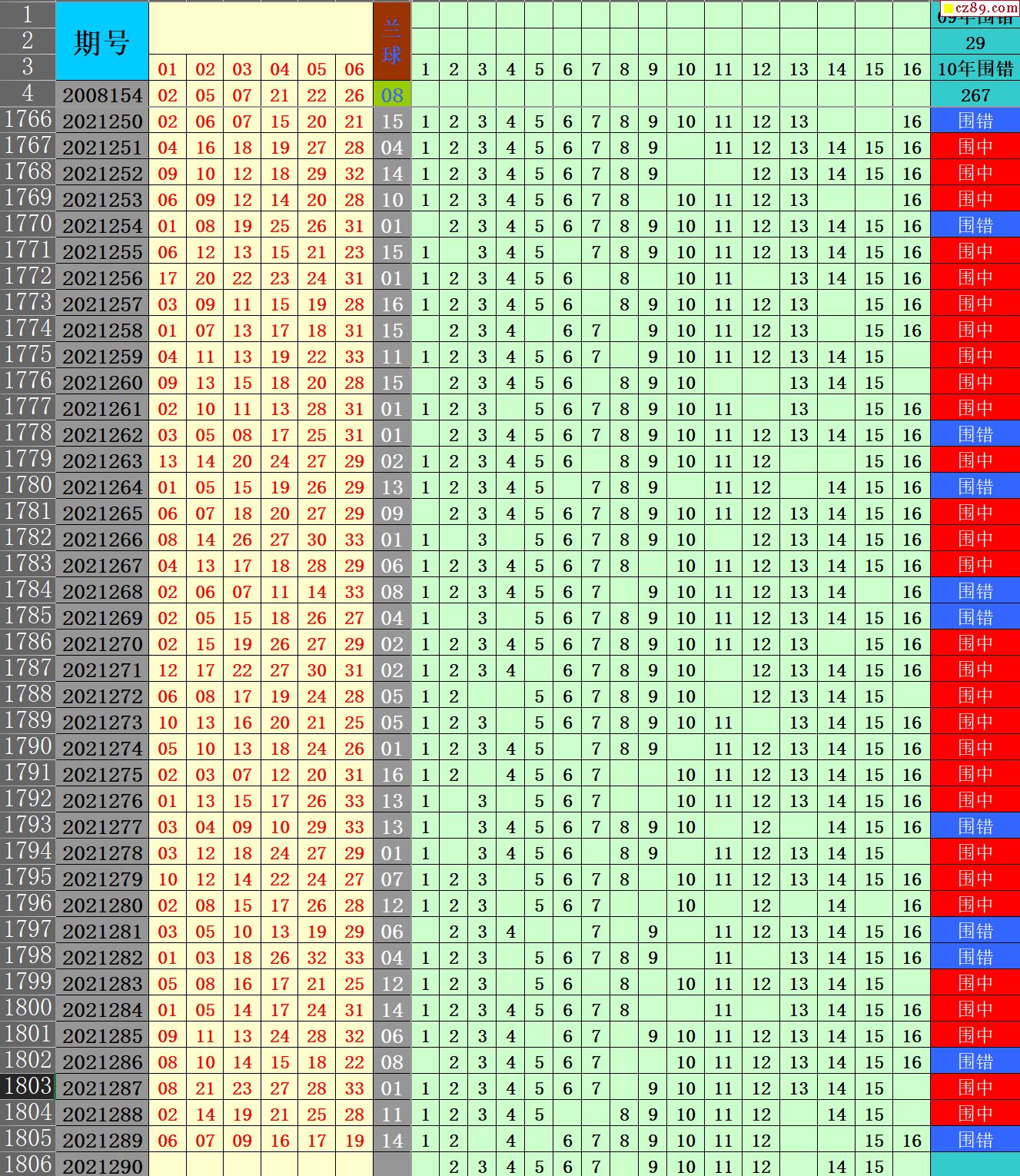1020x1176 pixels.
Task: Select the 围错 result in row 2021262
Action: point(975,434)
